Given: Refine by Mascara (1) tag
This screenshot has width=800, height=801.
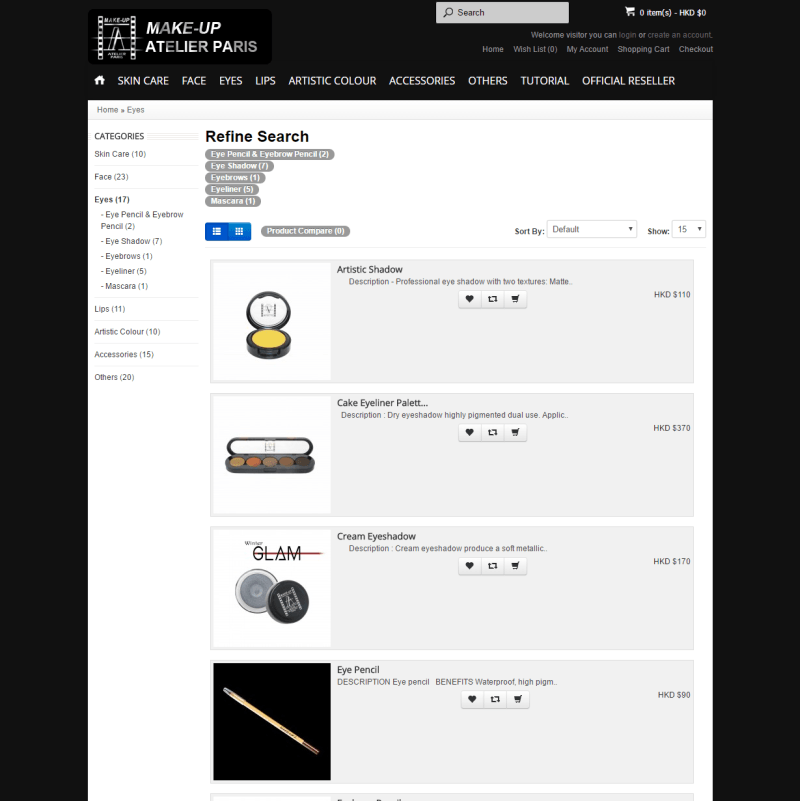Looking at the screenshot, I should coord(233,201).
